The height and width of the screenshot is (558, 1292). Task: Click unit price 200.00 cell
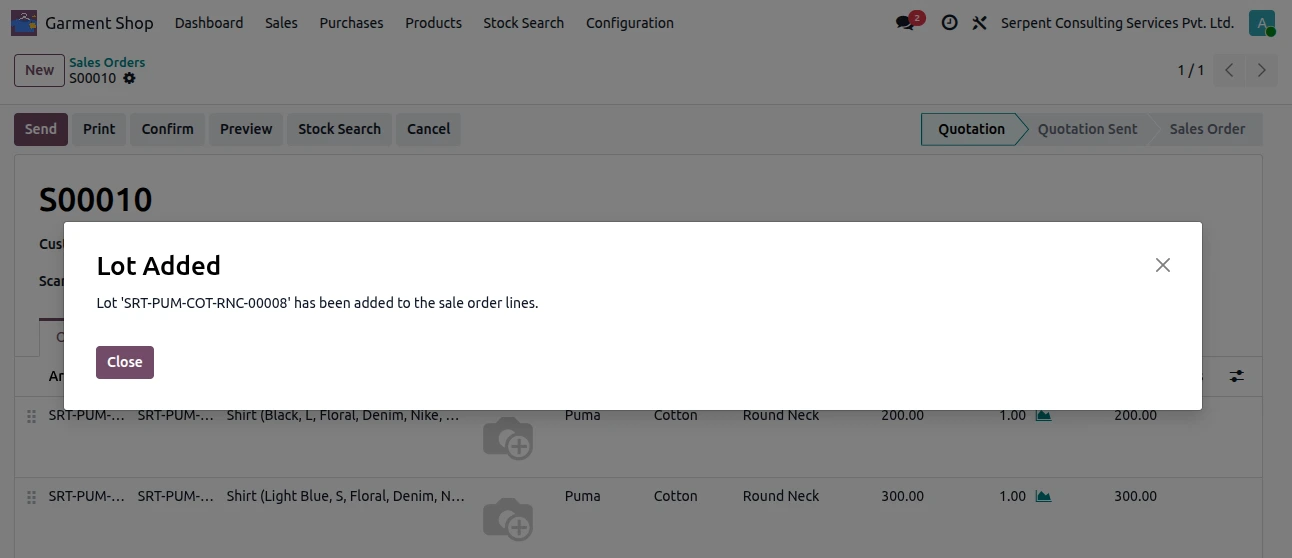pos(902,415)
